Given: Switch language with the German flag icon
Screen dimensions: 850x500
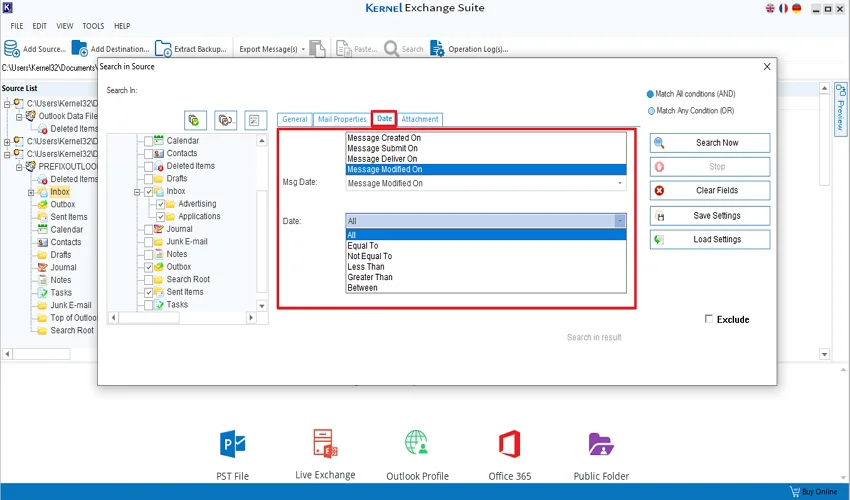Looking at the screenshot, I should click(x=796, y=8).
